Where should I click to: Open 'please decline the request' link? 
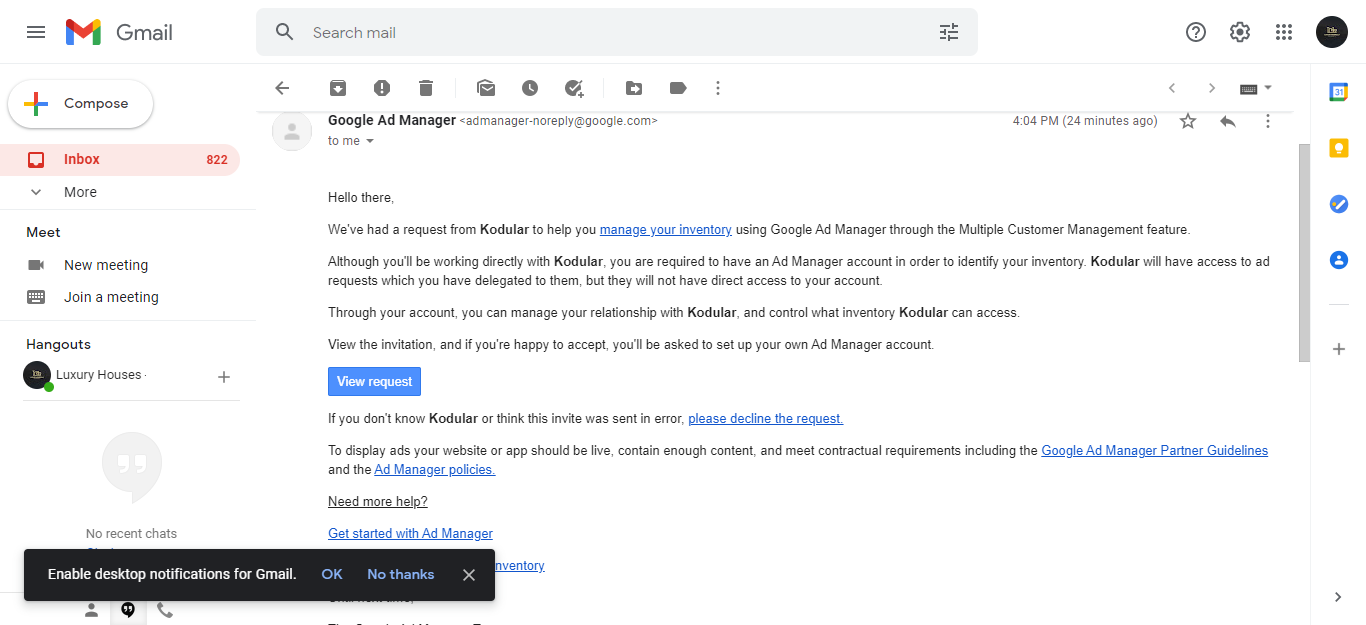[766, 418]
